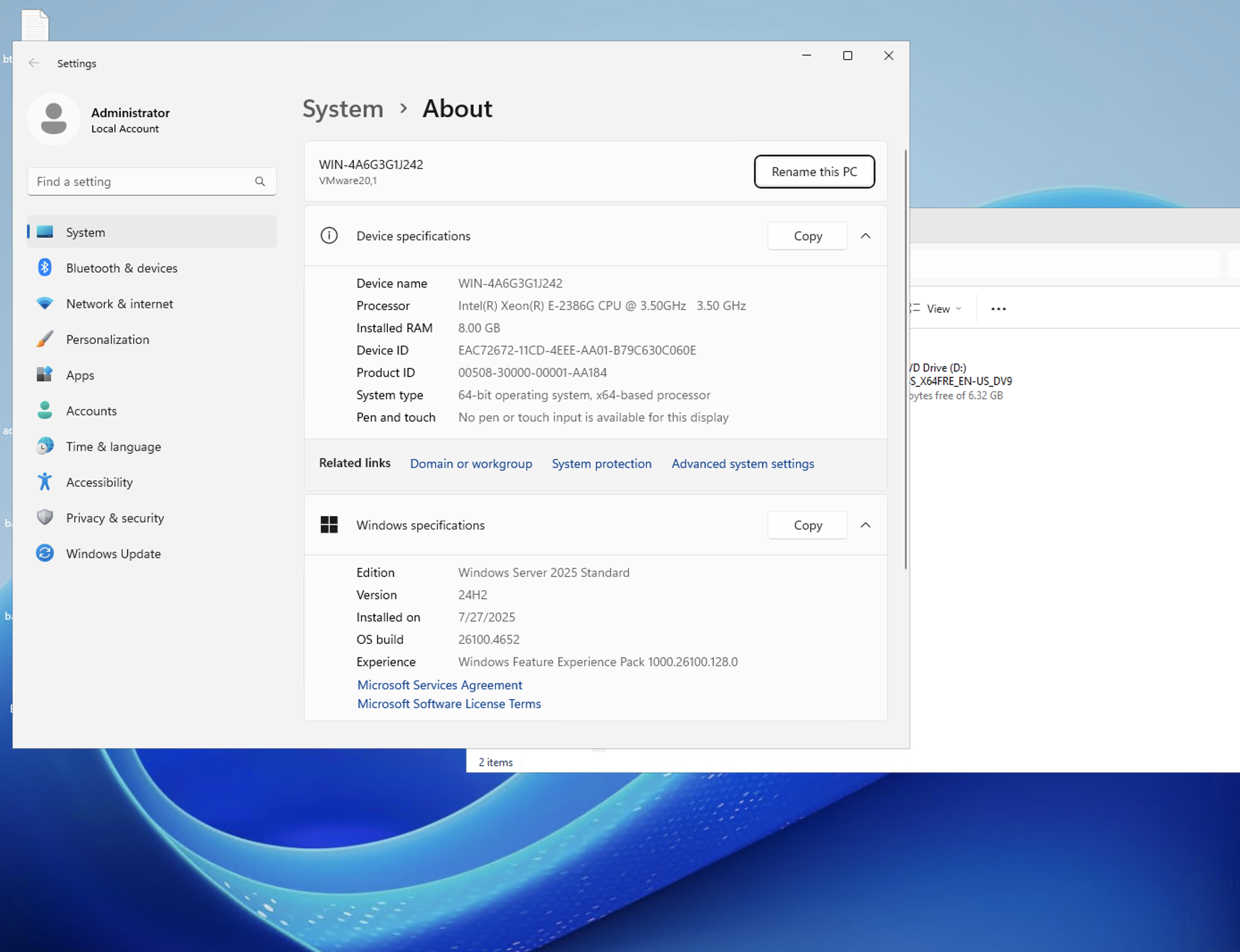The width and height of the screenshot is (1240, 952).
Task: Click the '2 items' status bar text
Action: (x=495, y=762)
